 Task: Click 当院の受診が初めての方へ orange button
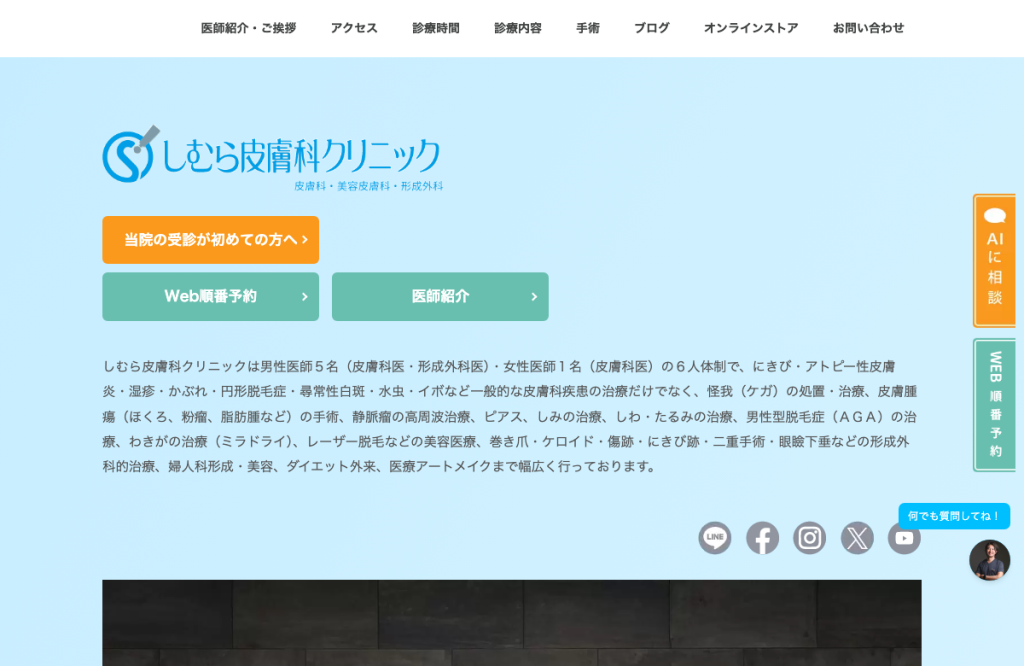[211, 240]
